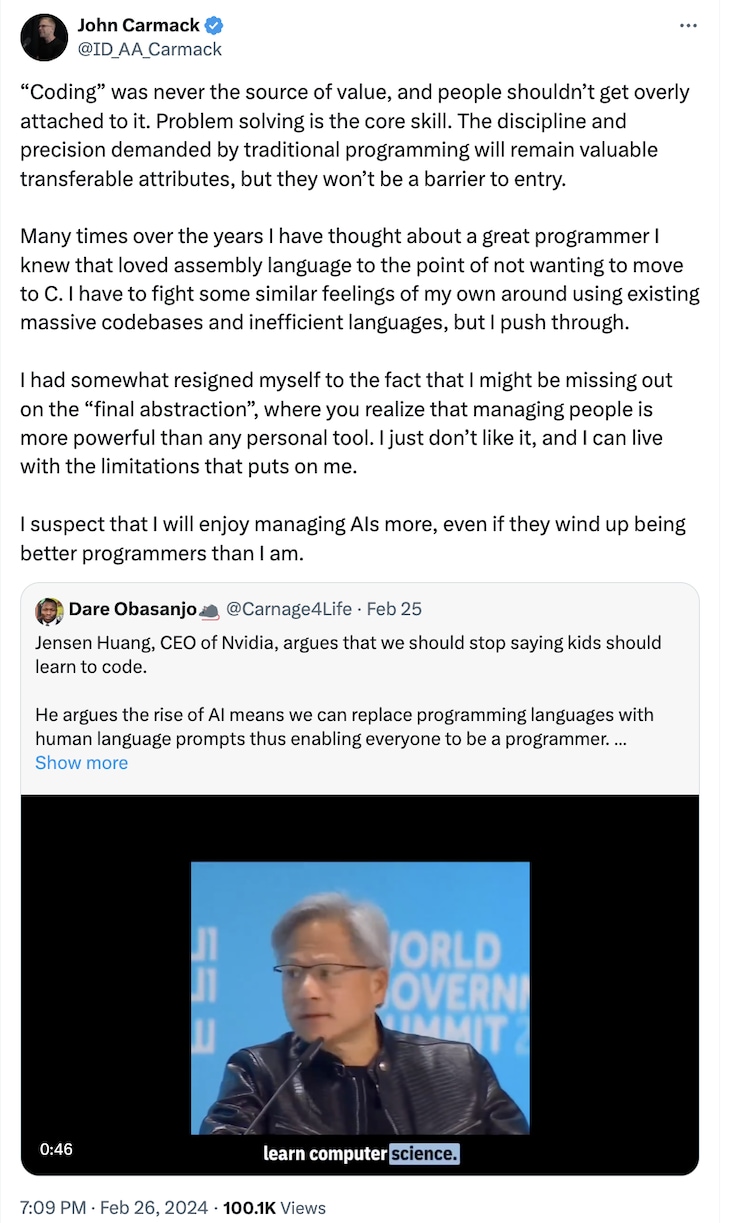The width and height of the screenshot is (750, 1223).
Task: Open the three-dot more options menu
Action: click(688, 26)
